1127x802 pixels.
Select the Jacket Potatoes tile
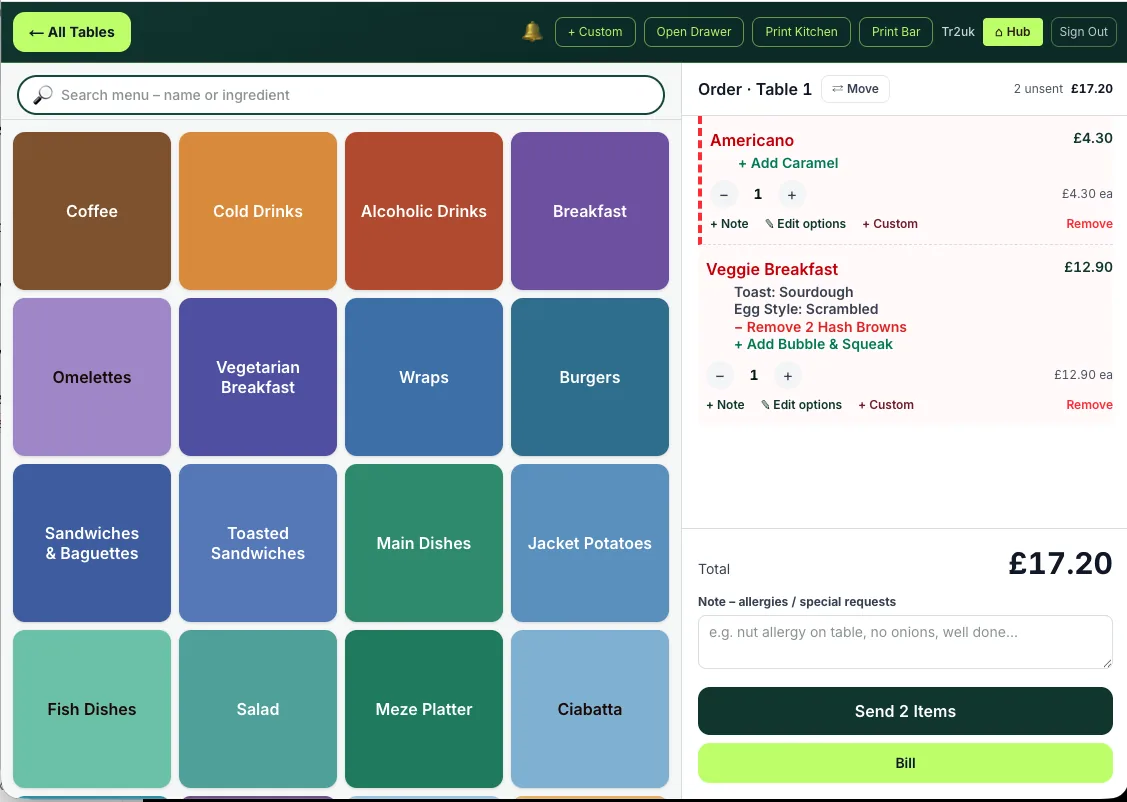pos(590,543)
